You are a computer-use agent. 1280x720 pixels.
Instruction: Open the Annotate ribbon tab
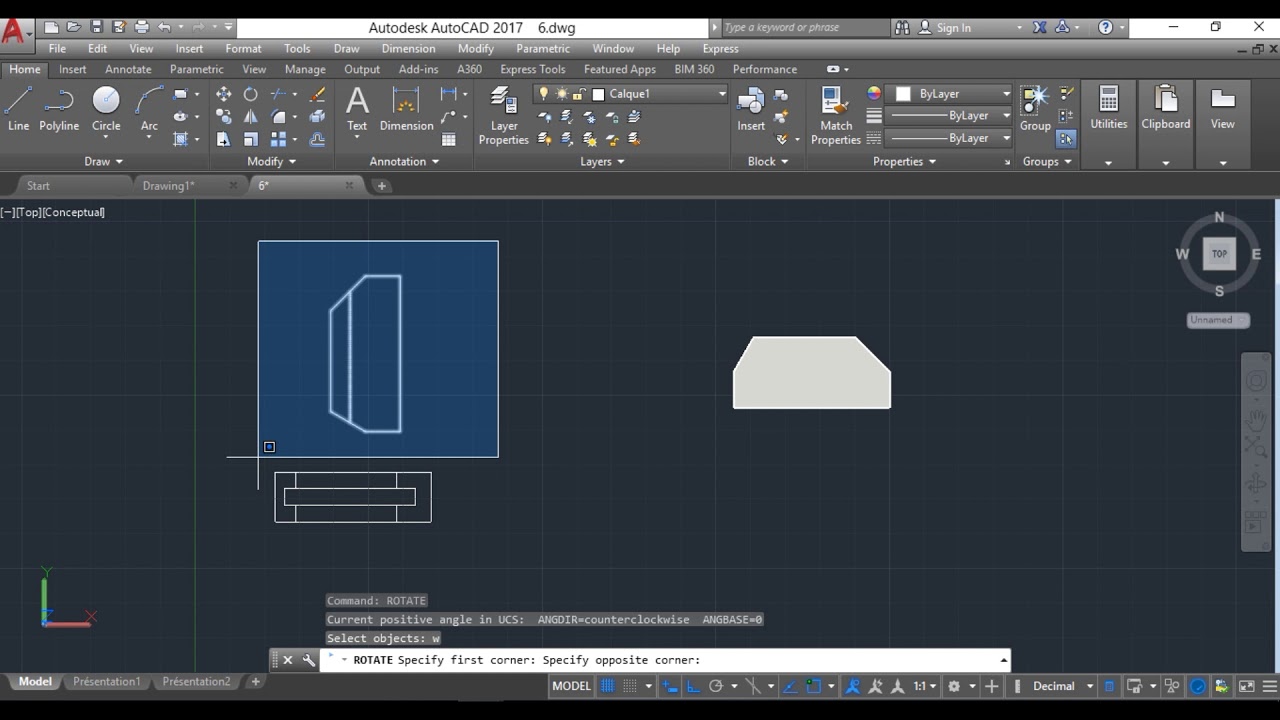[128, 69]
